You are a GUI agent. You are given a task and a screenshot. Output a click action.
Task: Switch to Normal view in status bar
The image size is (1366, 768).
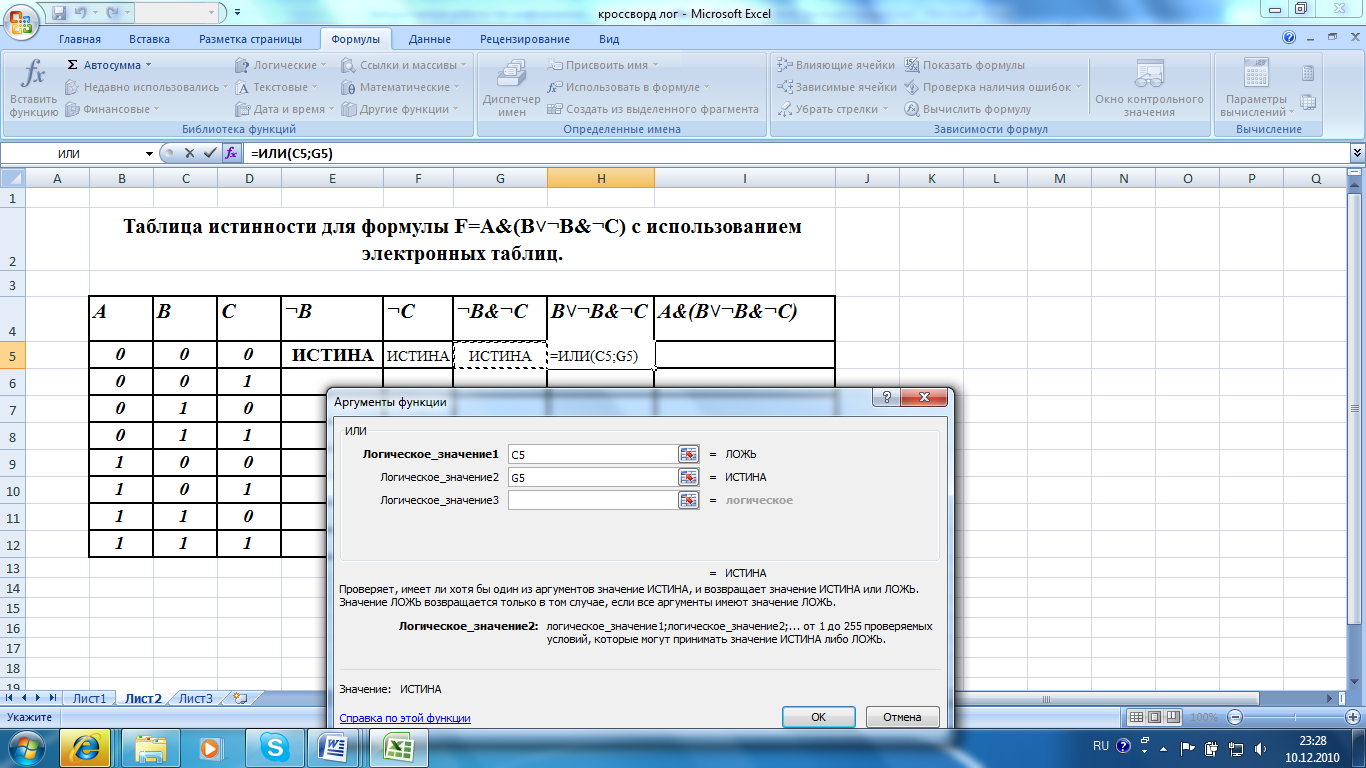1137,717
